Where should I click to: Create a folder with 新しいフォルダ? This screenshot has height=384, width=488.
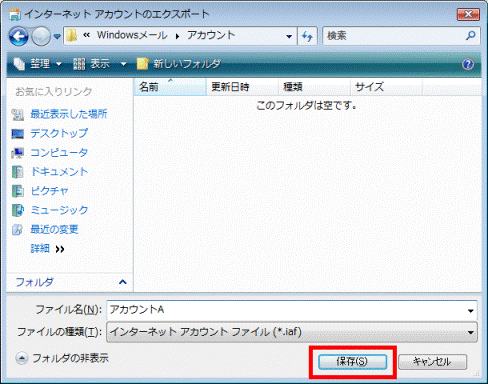179,64
